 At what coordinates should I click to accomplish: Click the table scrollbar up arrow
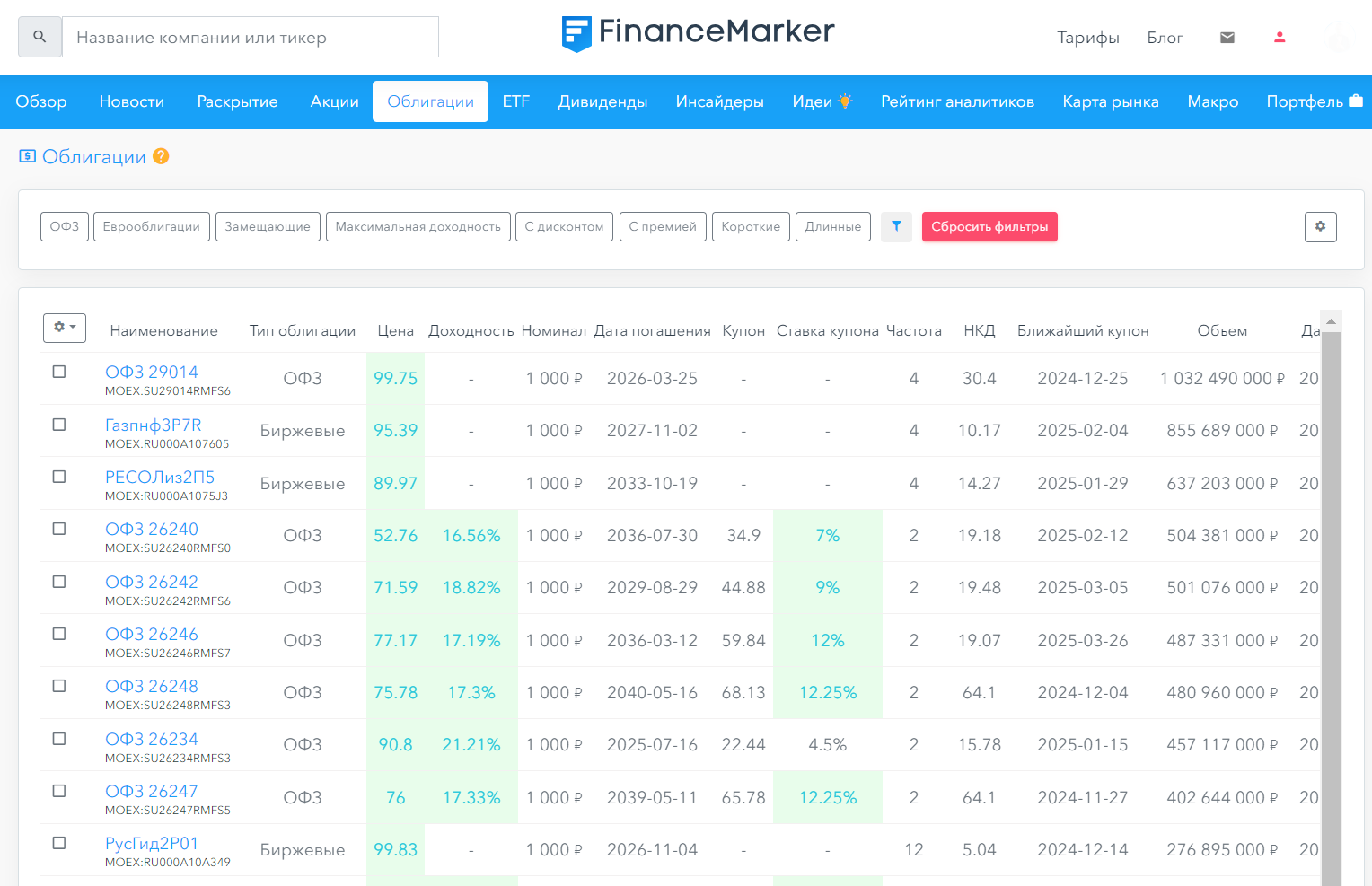[x=1331, y=320]
